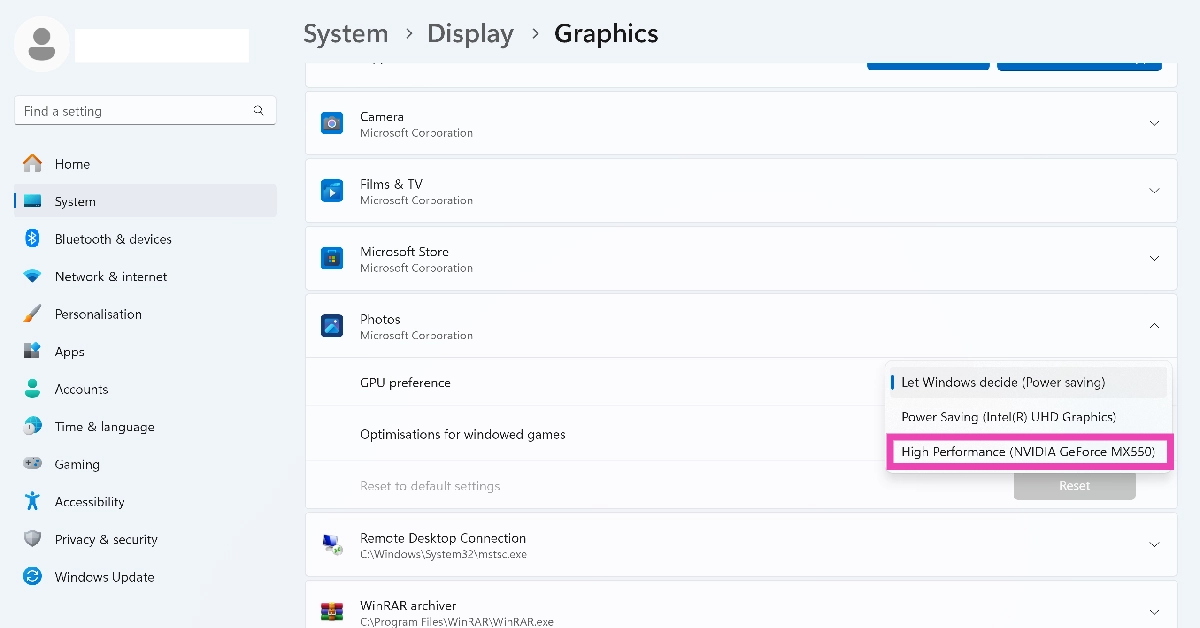Click the Microsoft Store app icon
Image resolution: width=1200 pixels, height=628 pixels.
(331, 258)
